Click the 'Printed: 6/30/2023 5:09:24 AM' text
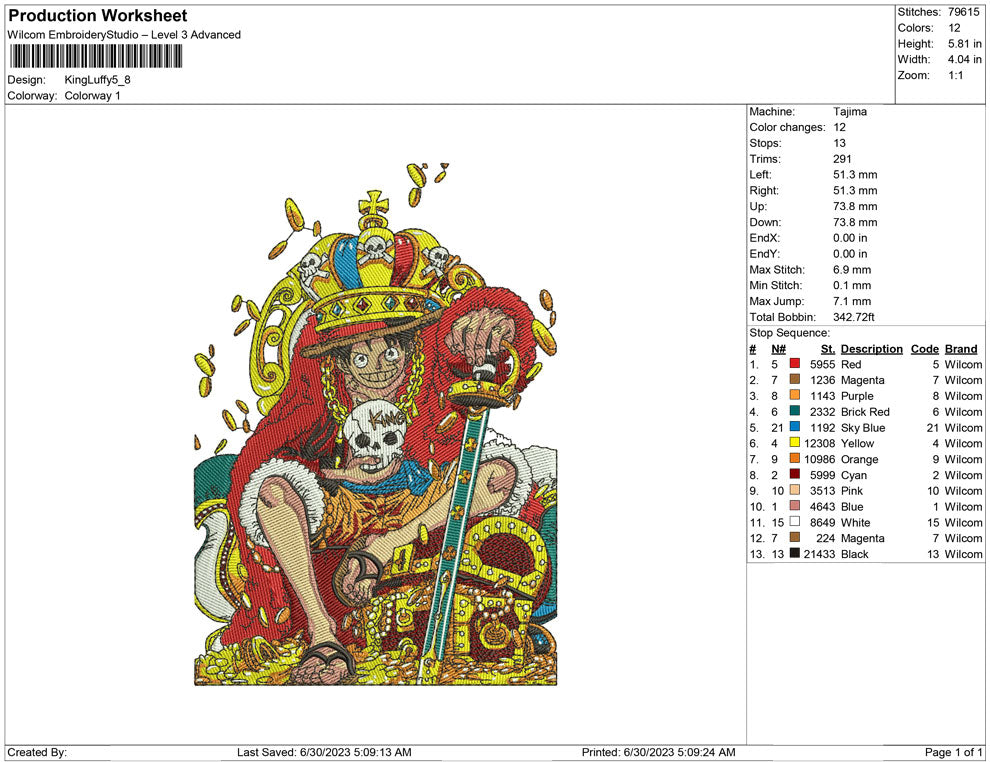Viewport: 990px width, 762px height. pos(659,752)
